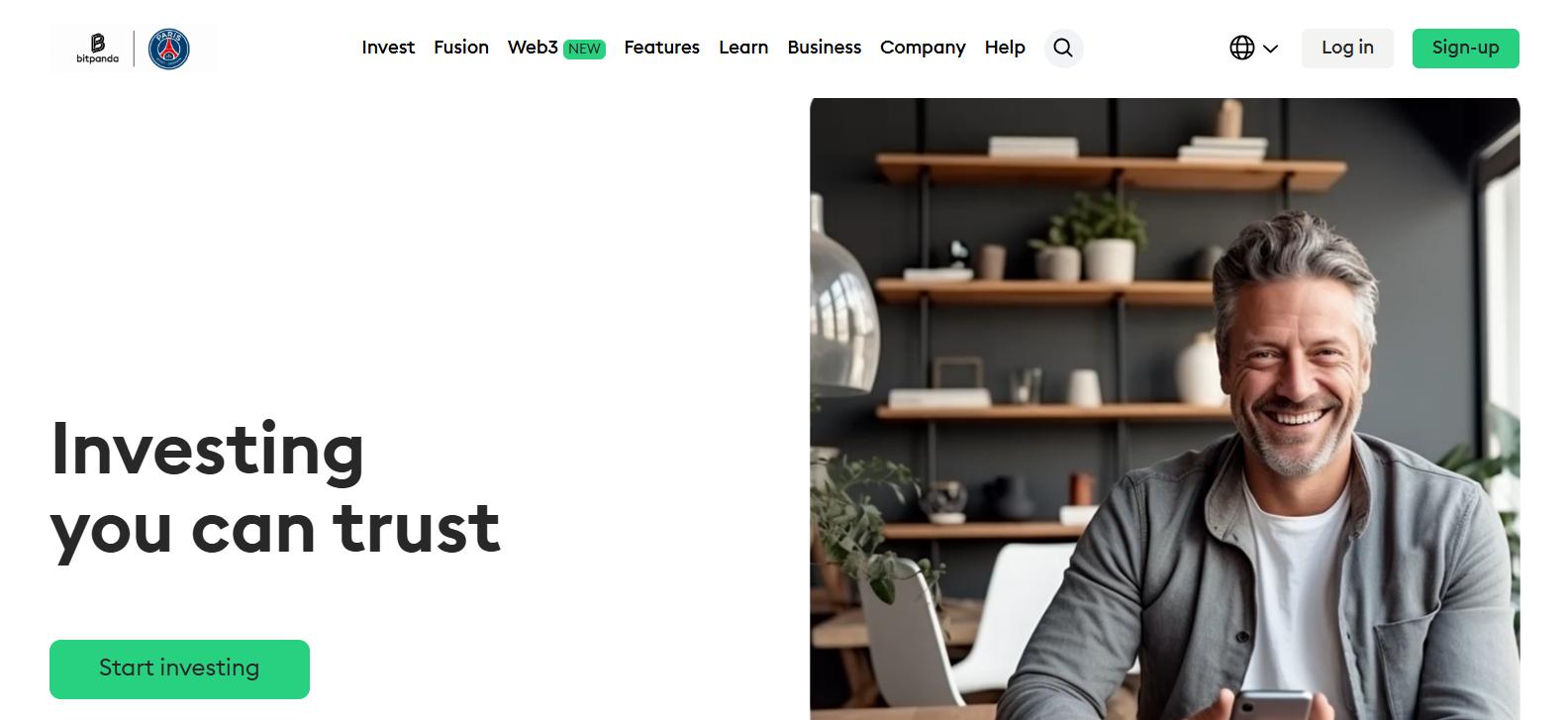Viewport: 1568px width, 720px height.
Task: Expand language chevron next to globe
Action: click(1271, 49)
